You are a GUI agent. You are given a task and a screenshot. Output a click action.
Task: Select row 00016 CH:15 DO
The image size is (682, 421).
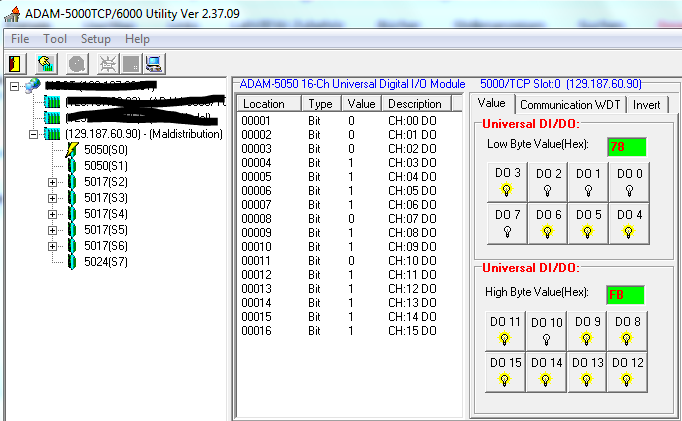point(348,331)
